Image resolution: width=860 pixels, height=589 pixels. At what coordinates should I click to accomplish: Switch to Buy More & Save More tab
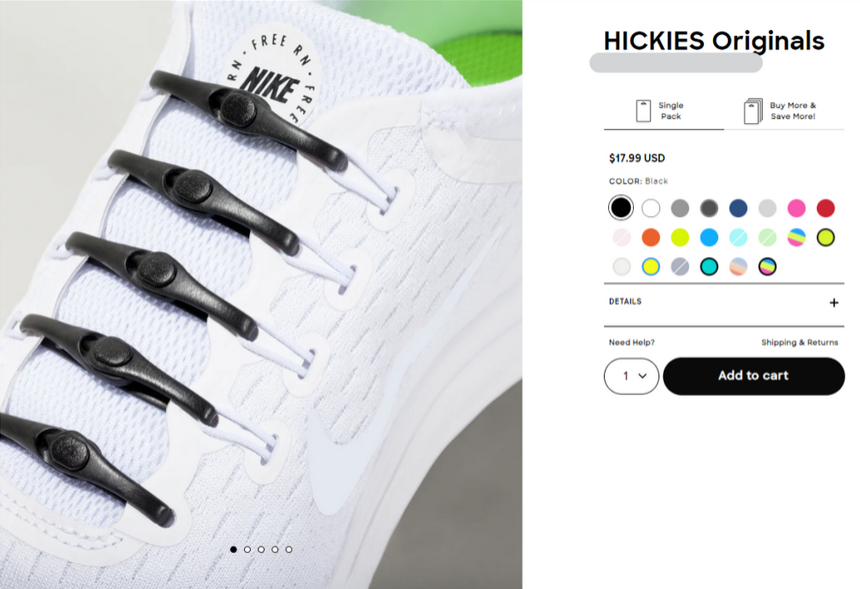(x=784, y=111)
